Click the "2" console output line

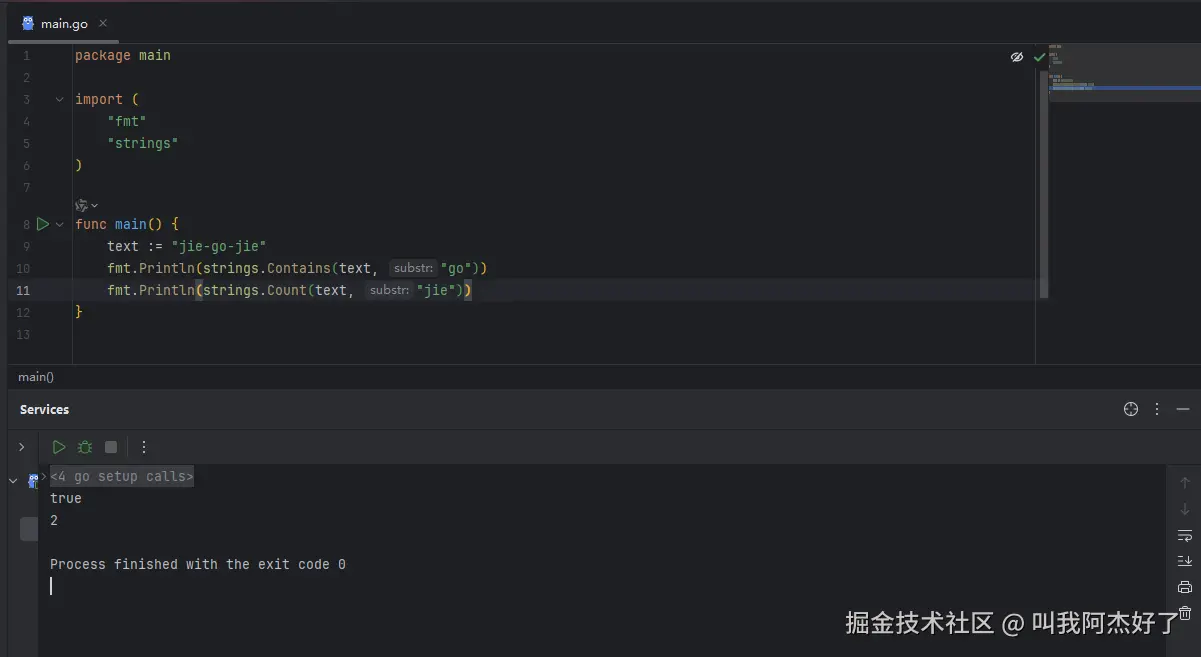(x=54, y=520)
